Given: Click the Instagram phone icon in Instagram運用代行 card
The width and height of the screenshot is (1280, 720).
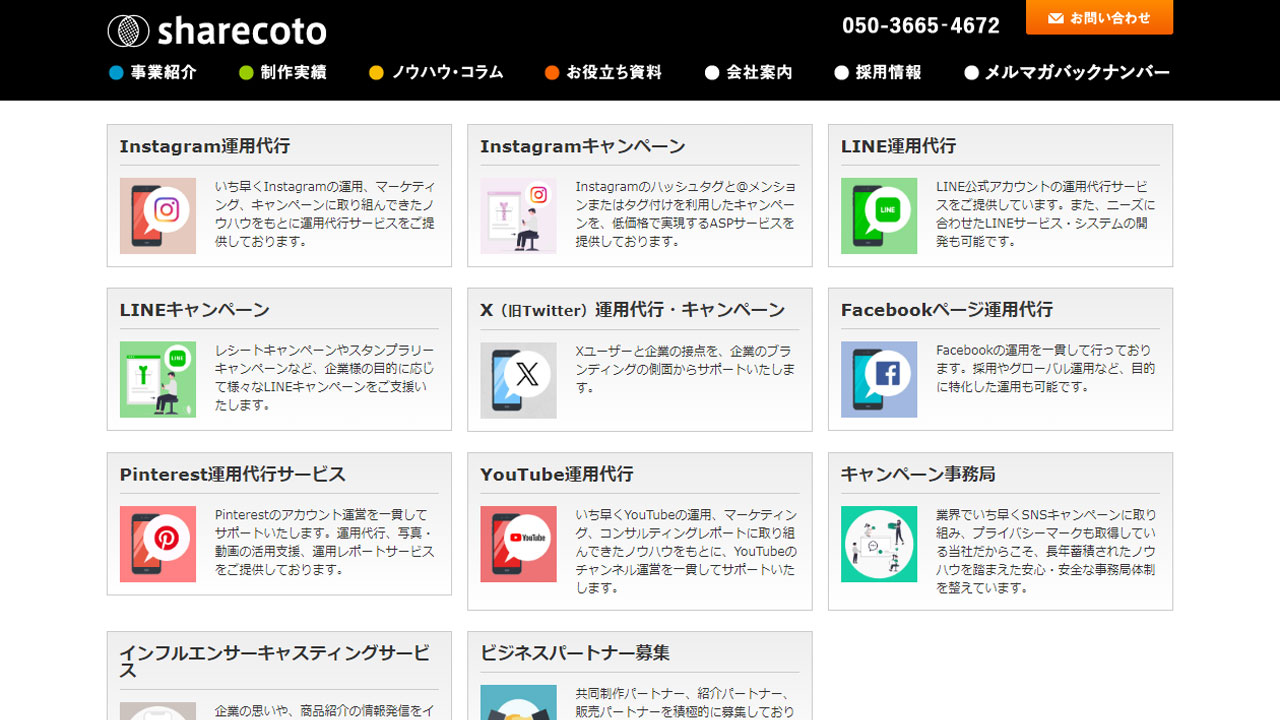Looking at the screenshot, I should (158, 216).
